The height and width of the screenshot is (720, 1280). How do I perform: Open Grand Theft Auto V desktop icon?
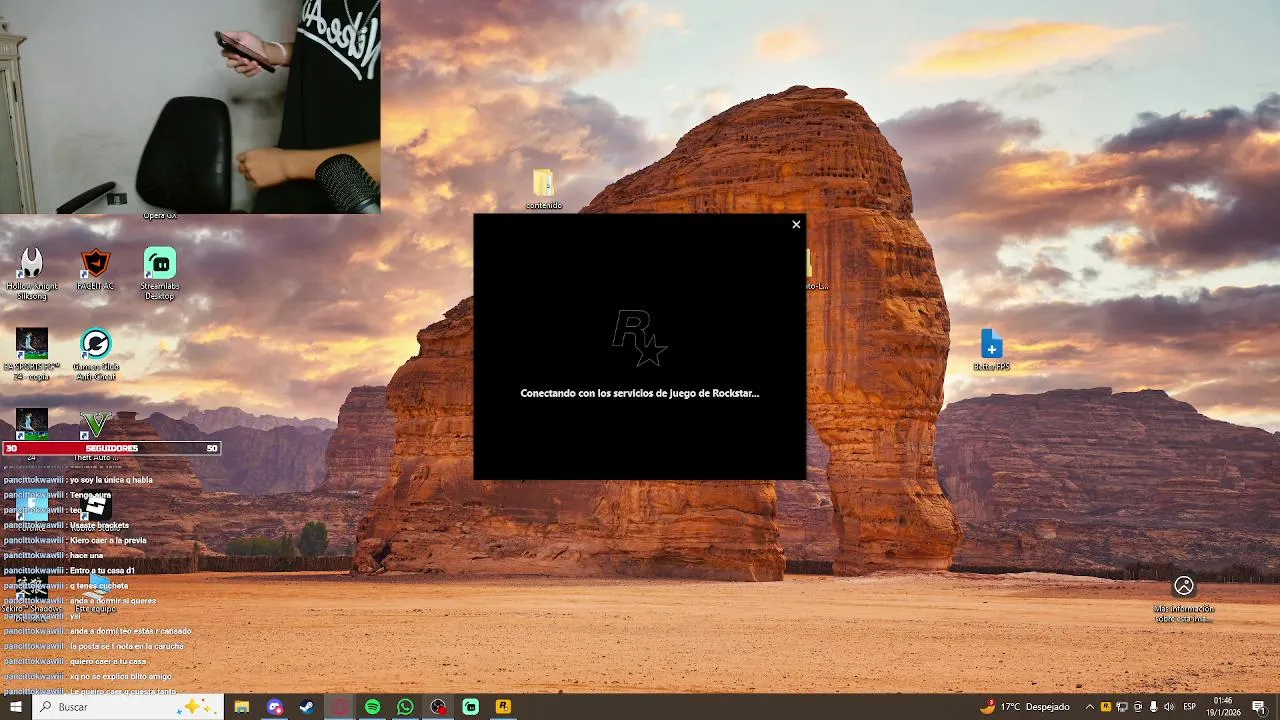(96, 428)
